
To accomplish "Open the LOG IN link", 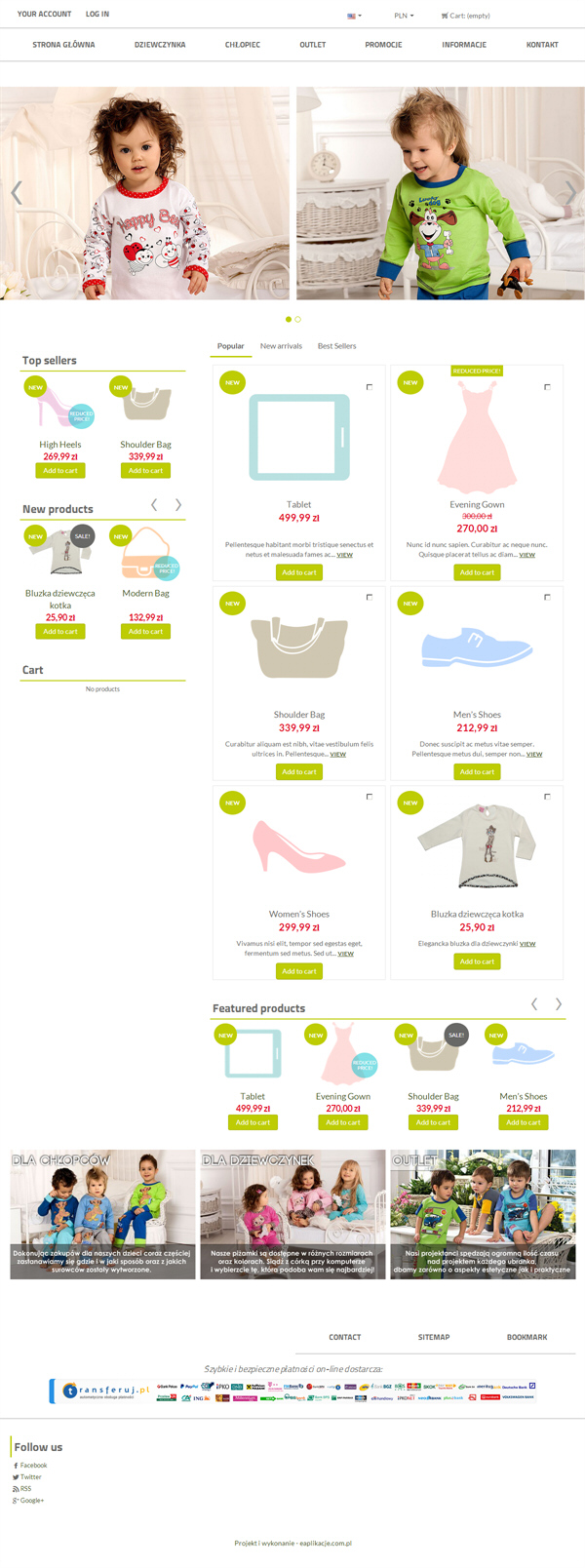I will pos(97,14).
